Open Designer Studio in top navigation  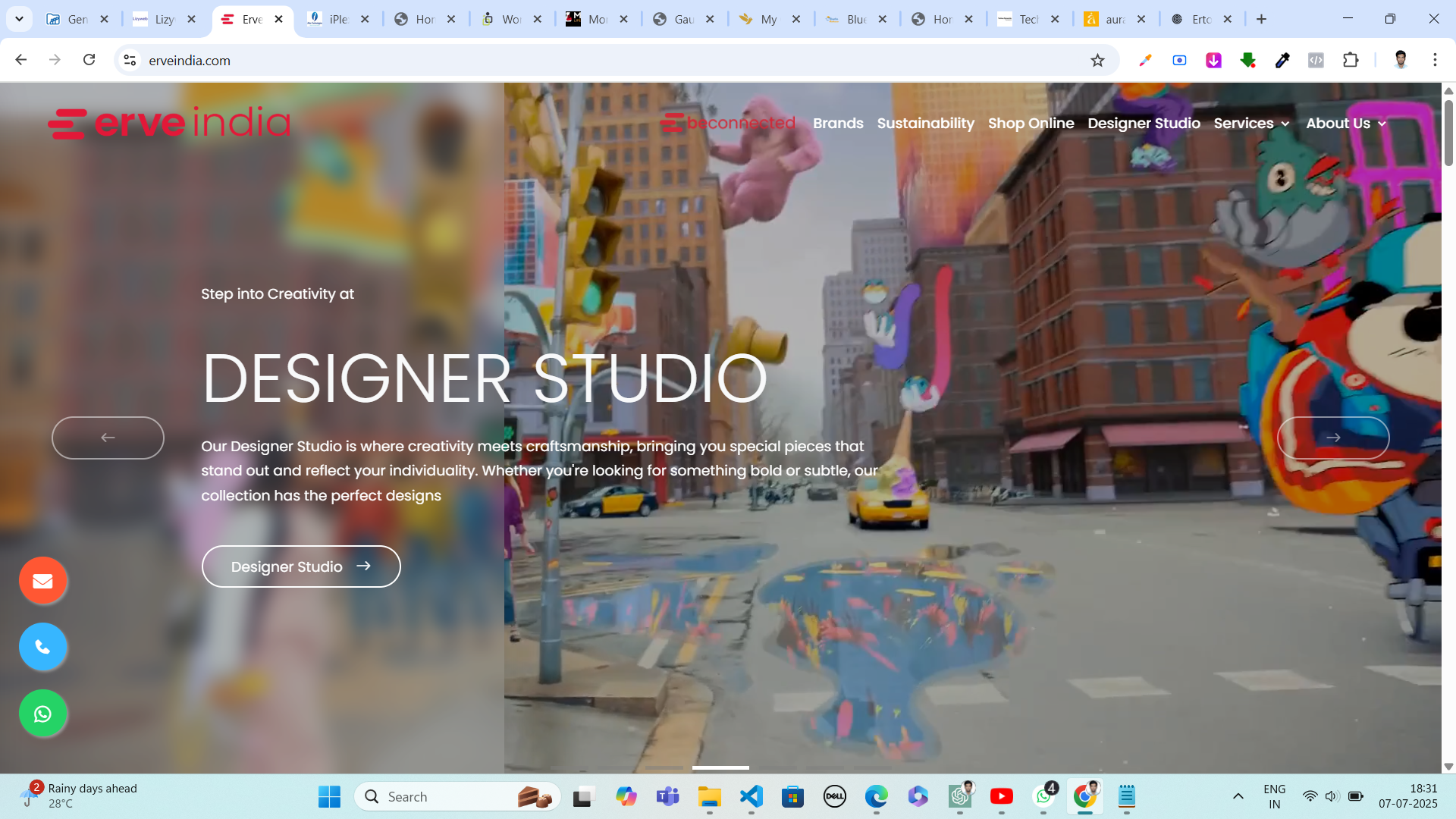coord(1144,123)
